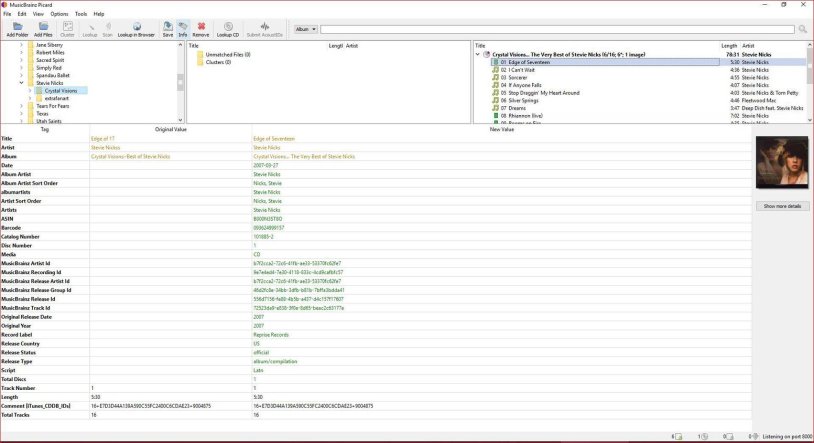Click the album cover art thumbnail
The image size is (814, 443).
coord(781,164)
